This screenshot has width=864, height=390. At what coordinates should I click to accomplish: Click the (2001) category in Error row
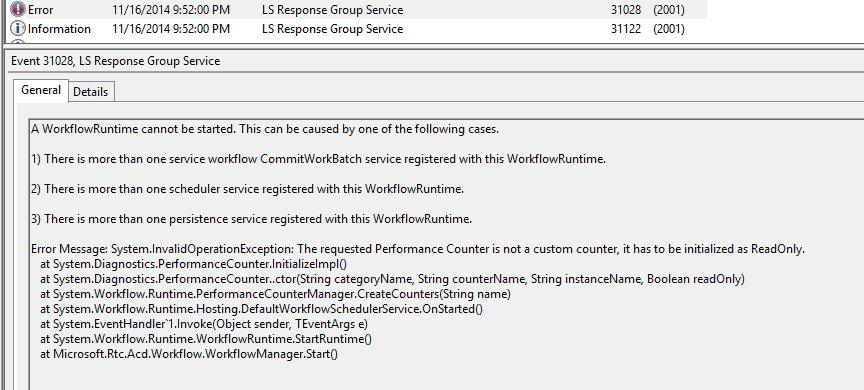(x=669, y=10)
